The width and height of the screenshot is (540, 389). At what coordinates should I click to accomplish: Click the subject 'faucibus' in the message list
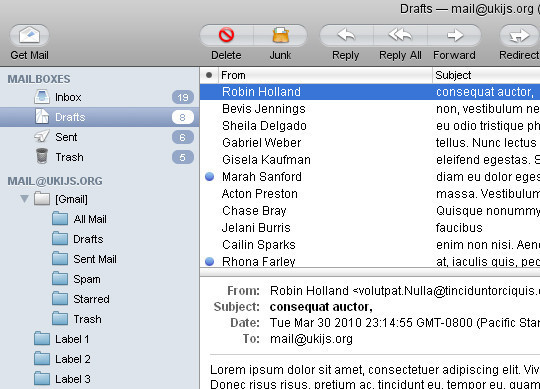coord(459,228)
